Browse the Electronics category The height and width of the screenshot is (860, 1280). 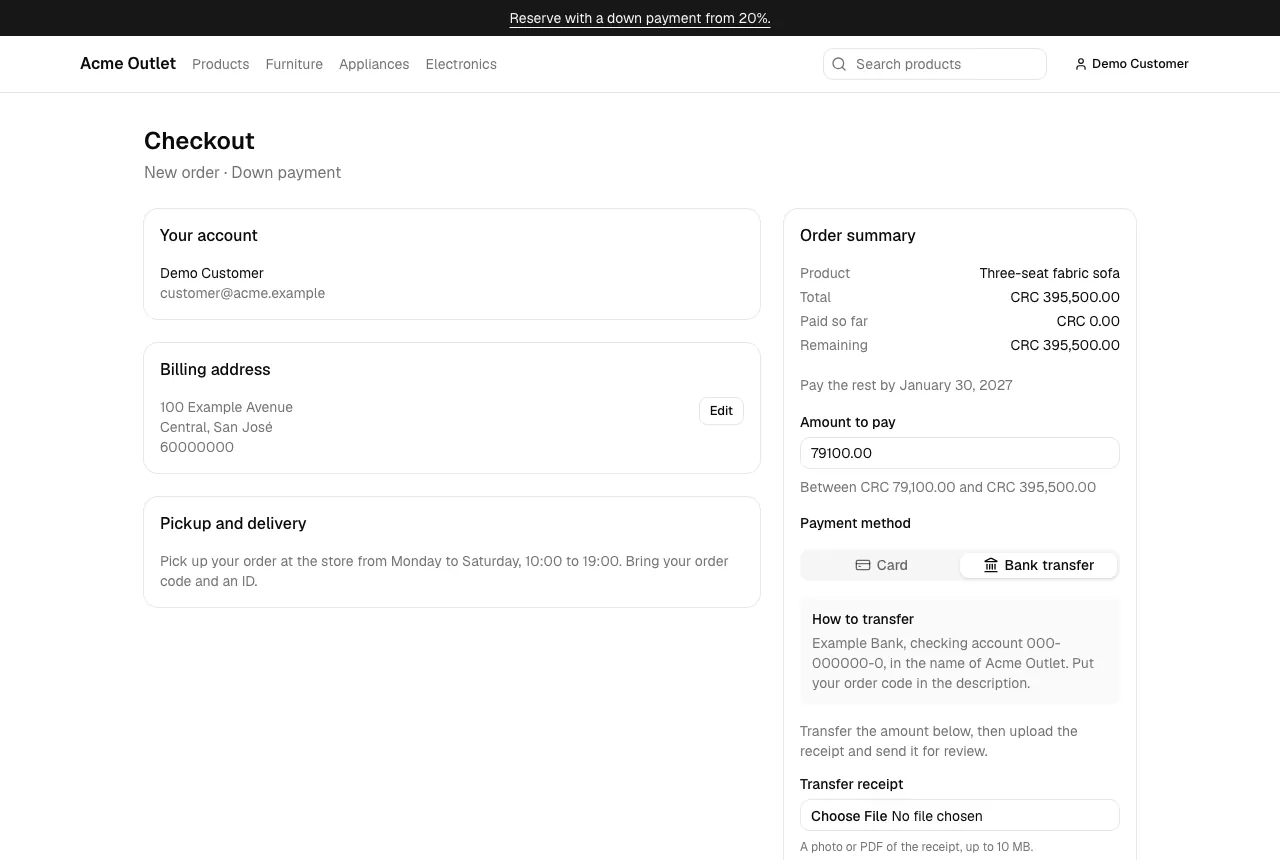(461, 64)
